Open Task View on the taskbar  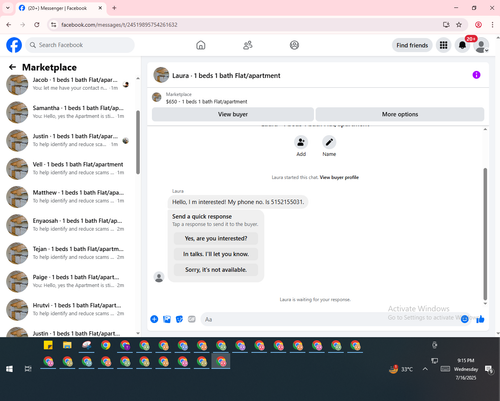(x=28, y=369)
